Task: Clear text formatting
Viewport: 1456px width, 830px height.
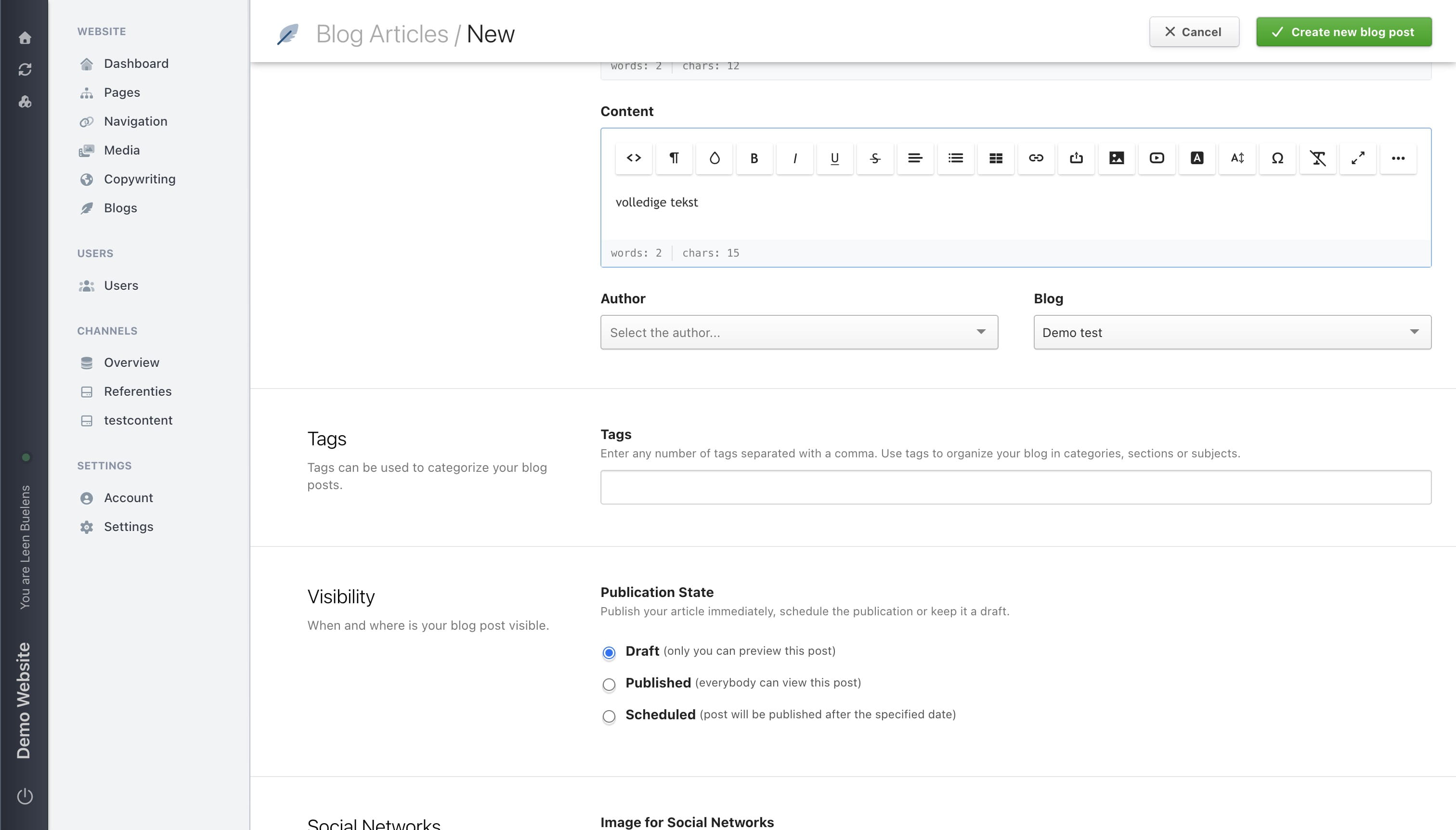Action: (x=1317, y=158)
